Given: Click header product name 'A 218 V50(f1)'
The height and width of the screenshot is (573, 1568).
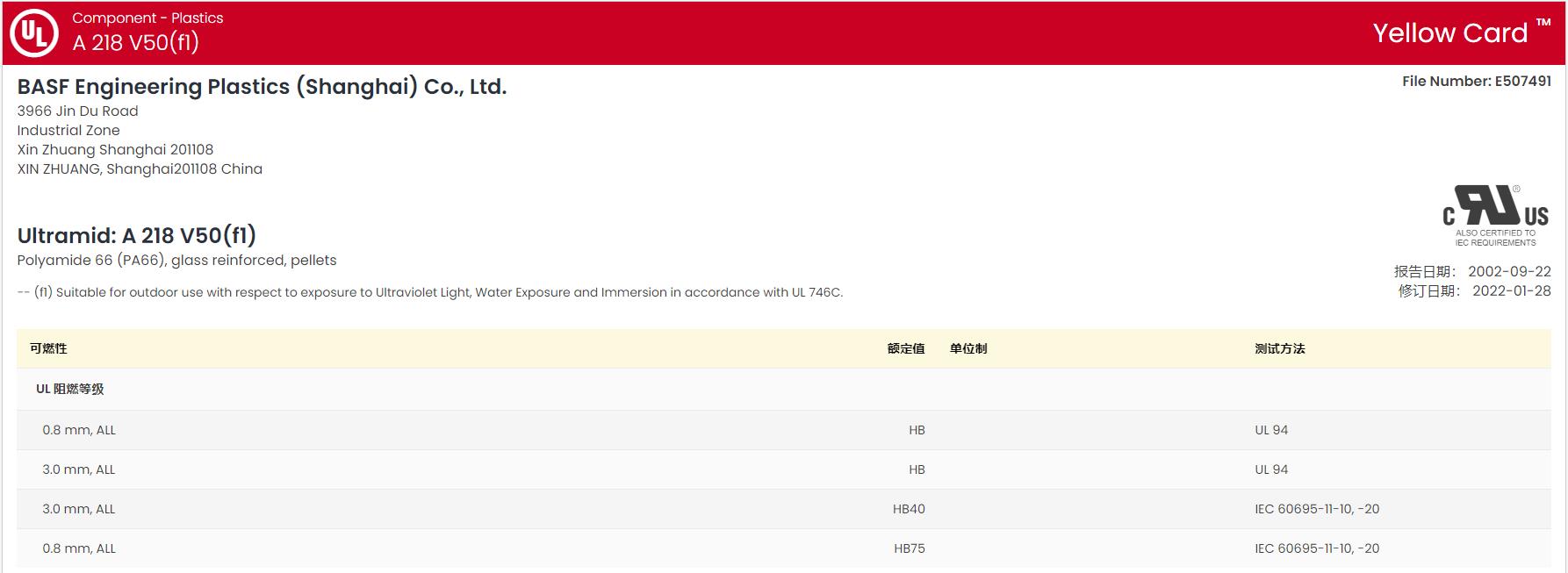Looking at the screenshot, I should pos(136,43).
